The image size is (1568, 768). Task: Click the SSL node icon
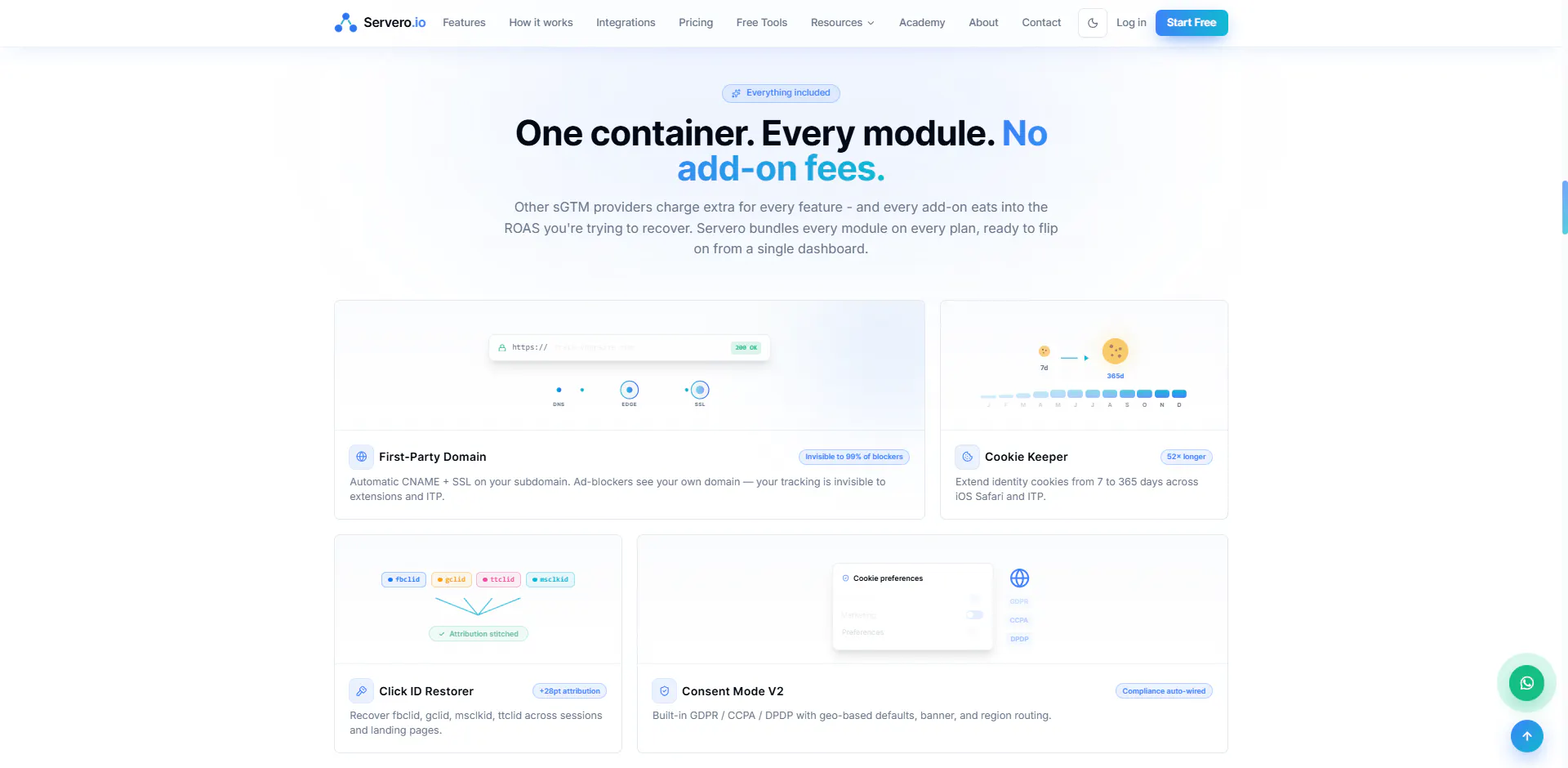click(x=700, y=390)
